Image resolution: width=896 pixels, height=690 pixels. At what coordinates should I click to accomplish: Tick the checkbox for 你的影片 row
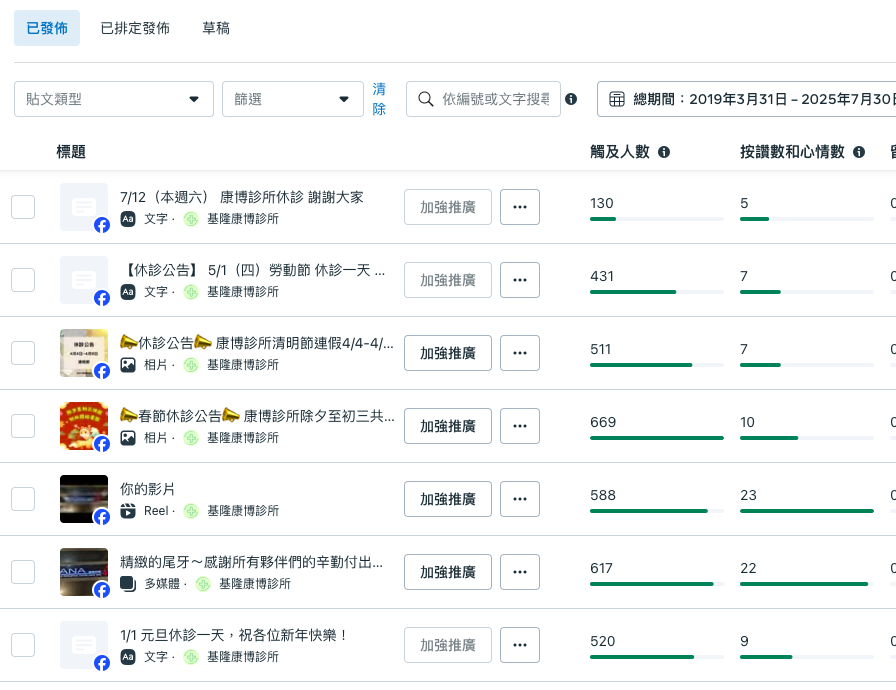click(x=23, y=499)
